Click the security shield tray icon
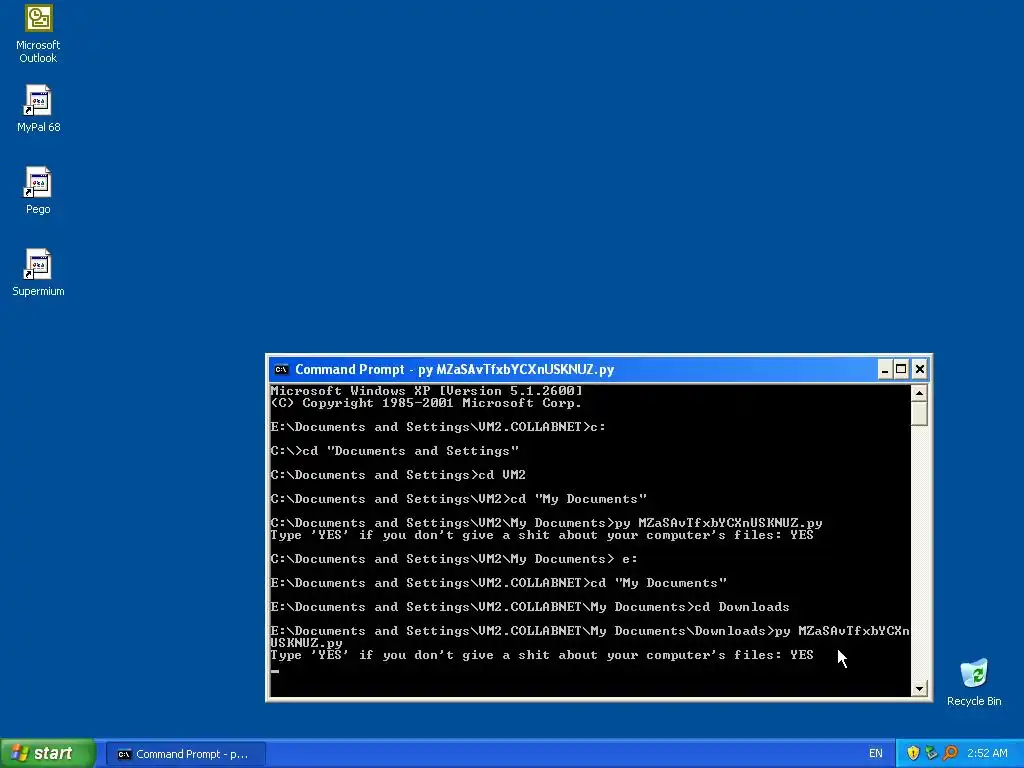Image resolution: width=1024 pixels, height=768 pixels. pos(913,753)
